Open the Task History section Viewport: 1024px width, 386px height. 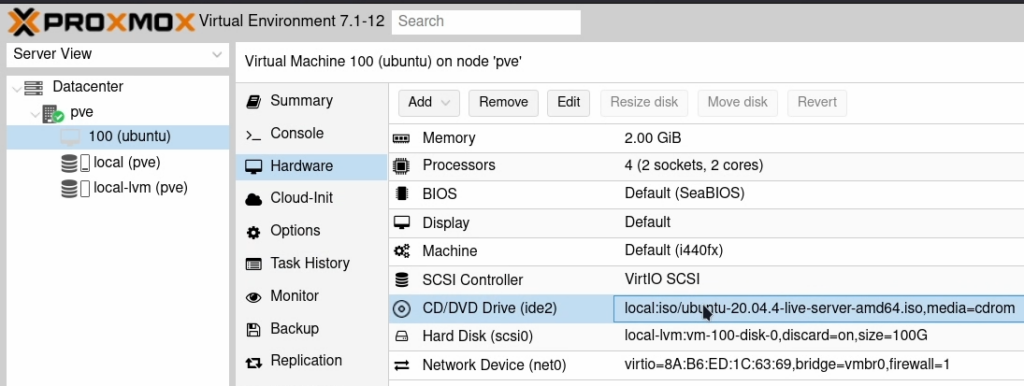tap(312, 264)
